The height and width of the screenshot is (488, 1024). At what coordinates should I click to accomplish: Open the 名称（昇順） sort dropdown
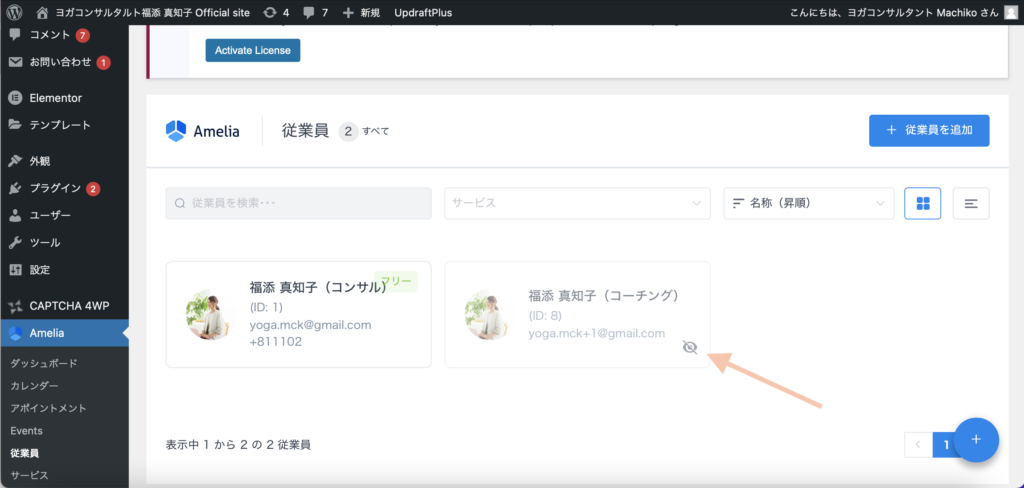(x=808, y=203)
